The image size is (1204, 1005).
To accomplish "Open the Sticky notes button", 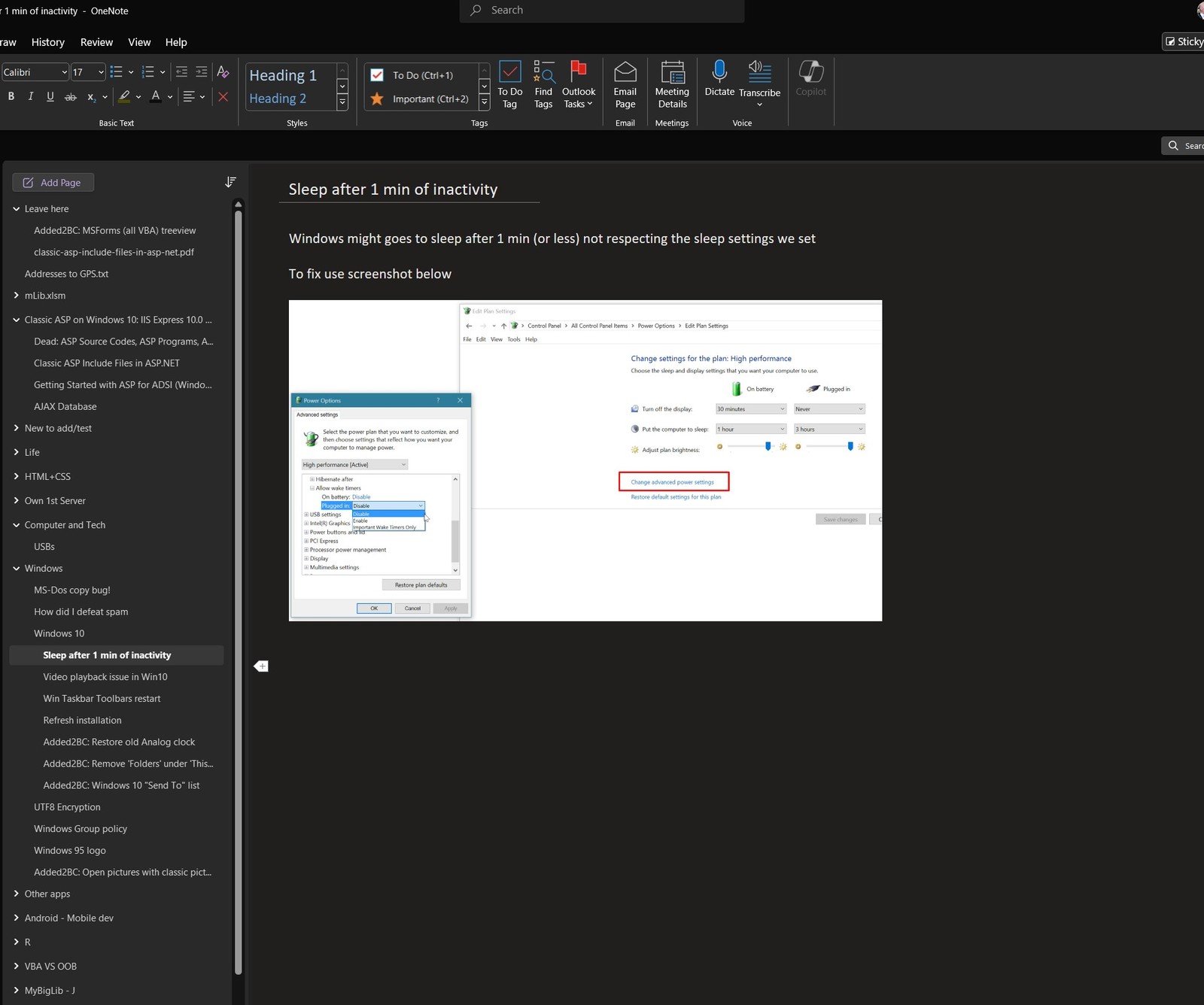I will click(x=1184, y=41).
